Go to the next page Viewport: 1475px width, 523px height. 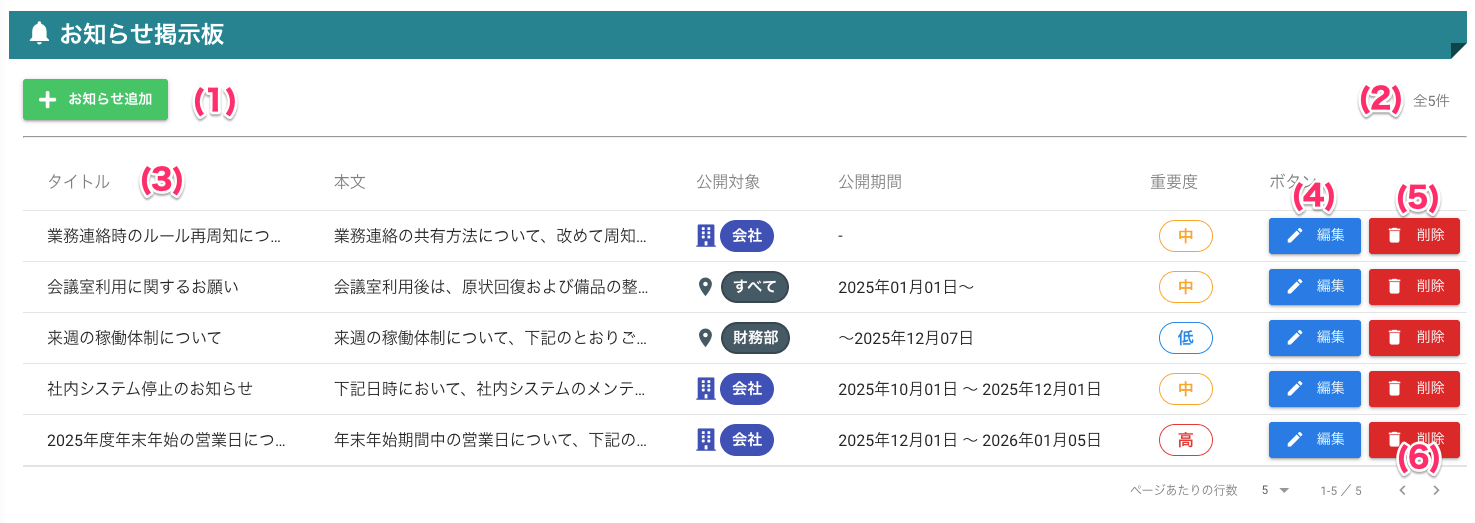(1436, 490)
